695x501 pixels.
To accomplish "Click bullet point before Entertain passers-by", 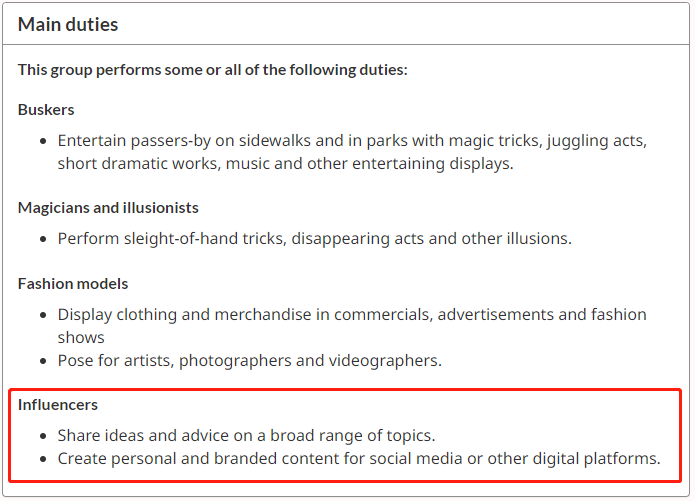I will pos(43,141).
